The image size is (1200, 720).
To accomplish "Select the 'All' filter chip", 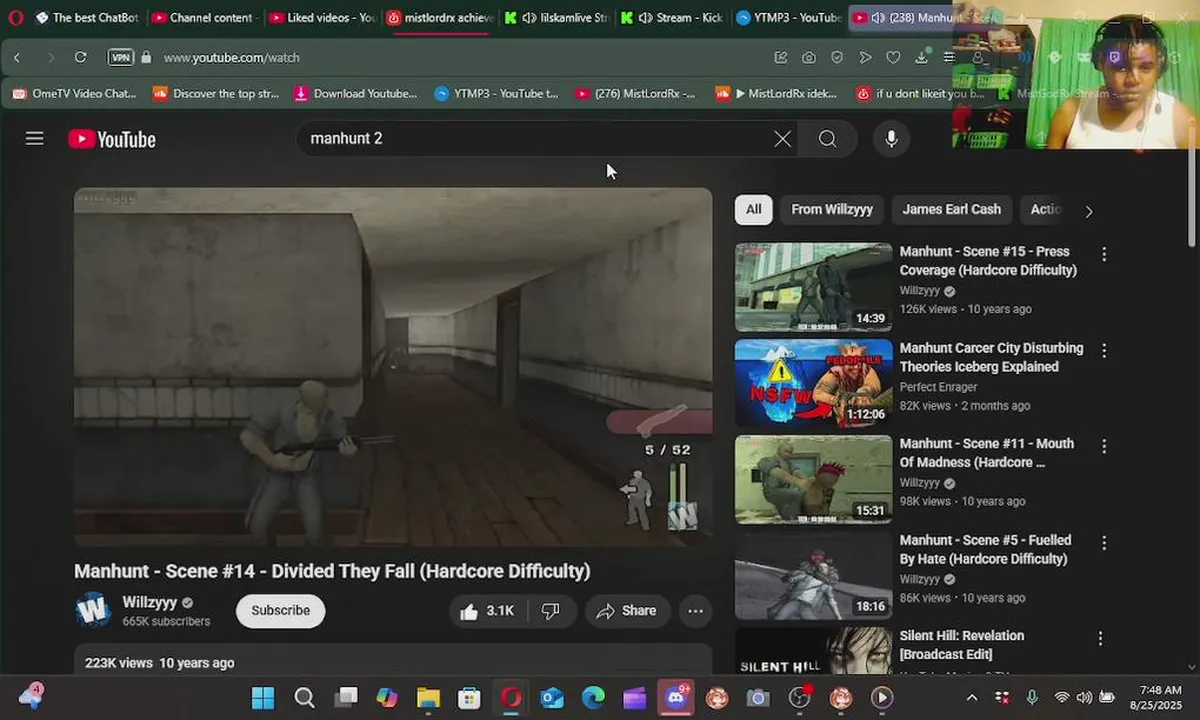I will 753,209.
